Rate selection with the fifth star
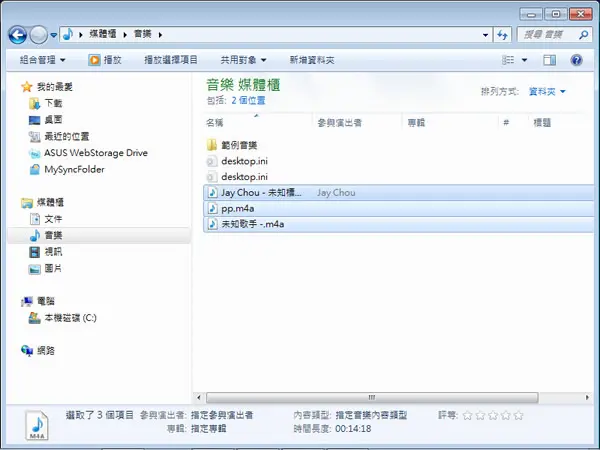600x450 pixels. [x=518, y=415]
